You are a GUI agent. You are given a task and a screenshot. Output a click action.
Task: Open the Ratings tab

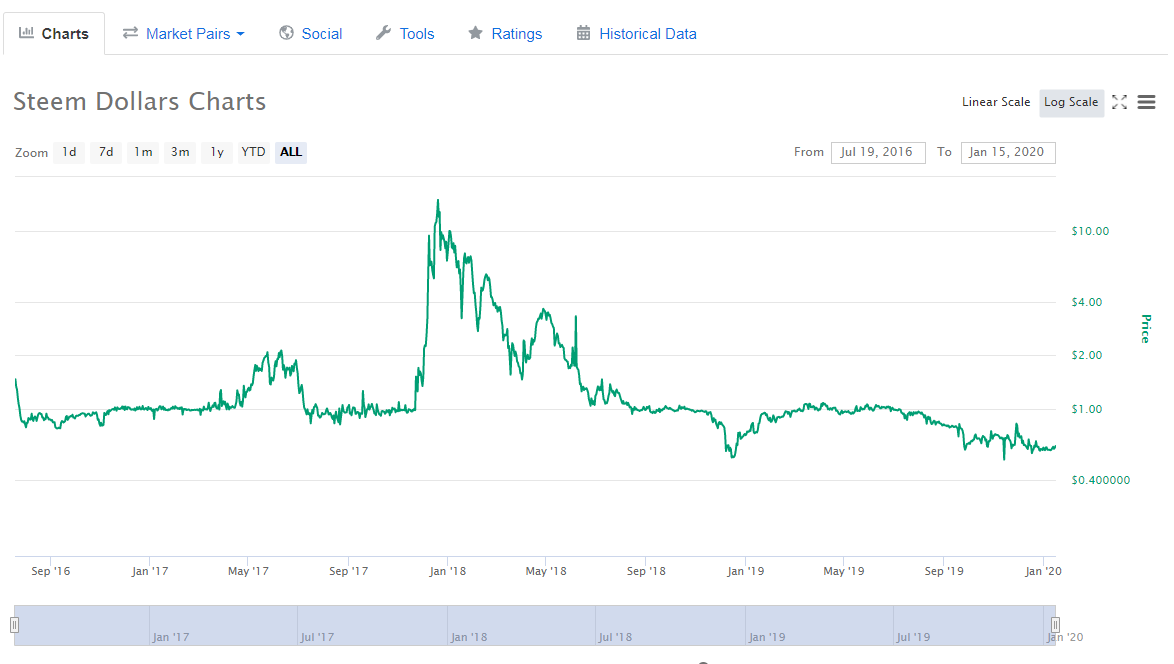tap(516, 33)
